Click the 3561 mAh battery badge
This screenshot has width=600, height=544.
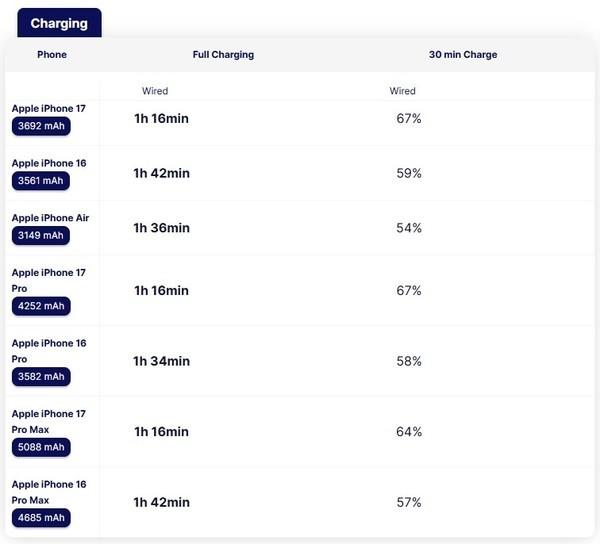click(41, 181)
